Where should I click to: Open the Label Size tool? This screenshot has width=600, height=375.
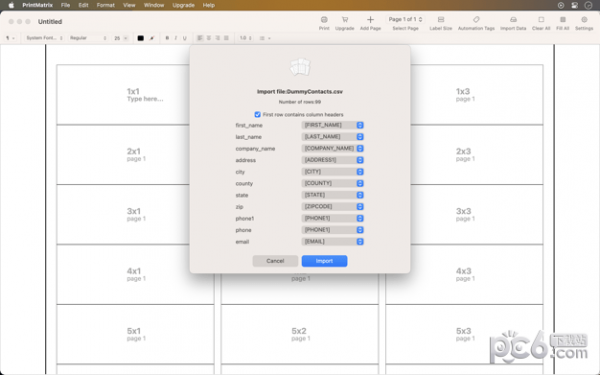[440, 23]
